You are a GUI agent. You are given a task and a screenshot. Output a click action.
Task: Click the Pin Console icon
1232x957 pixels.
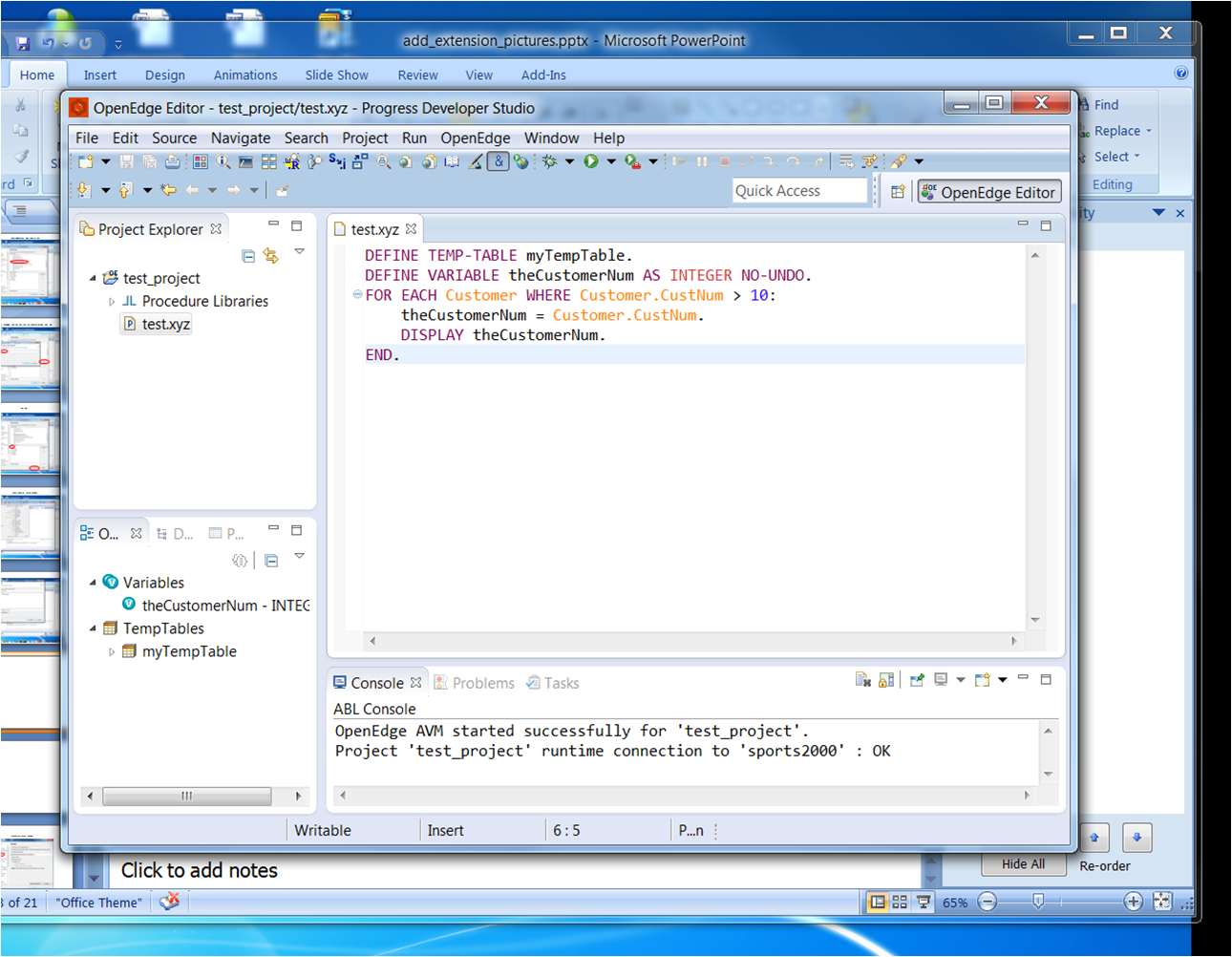pyautogui.click(x=917, y=680)
